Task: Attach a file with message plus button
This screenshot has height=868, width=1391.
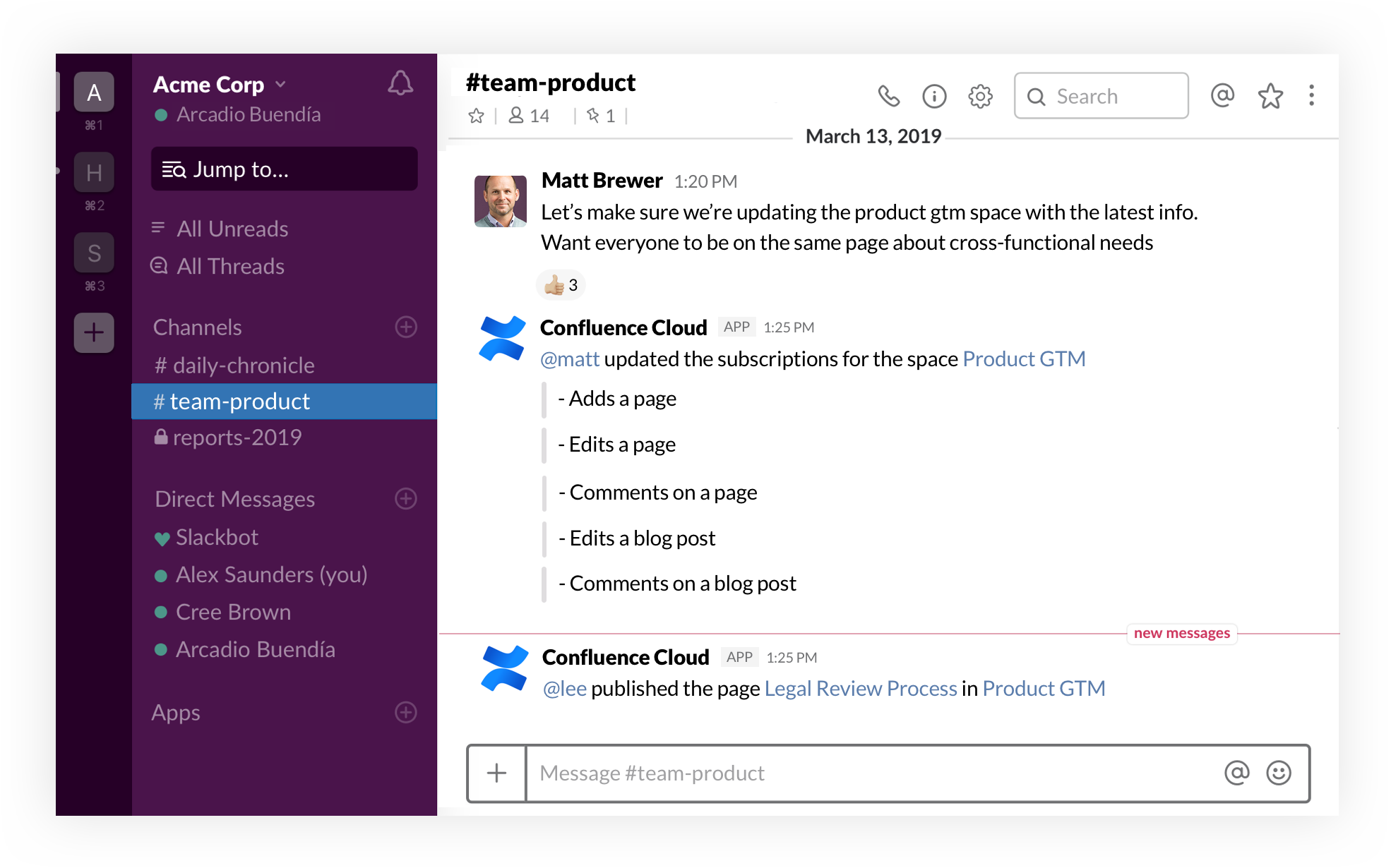Action: 497,773
